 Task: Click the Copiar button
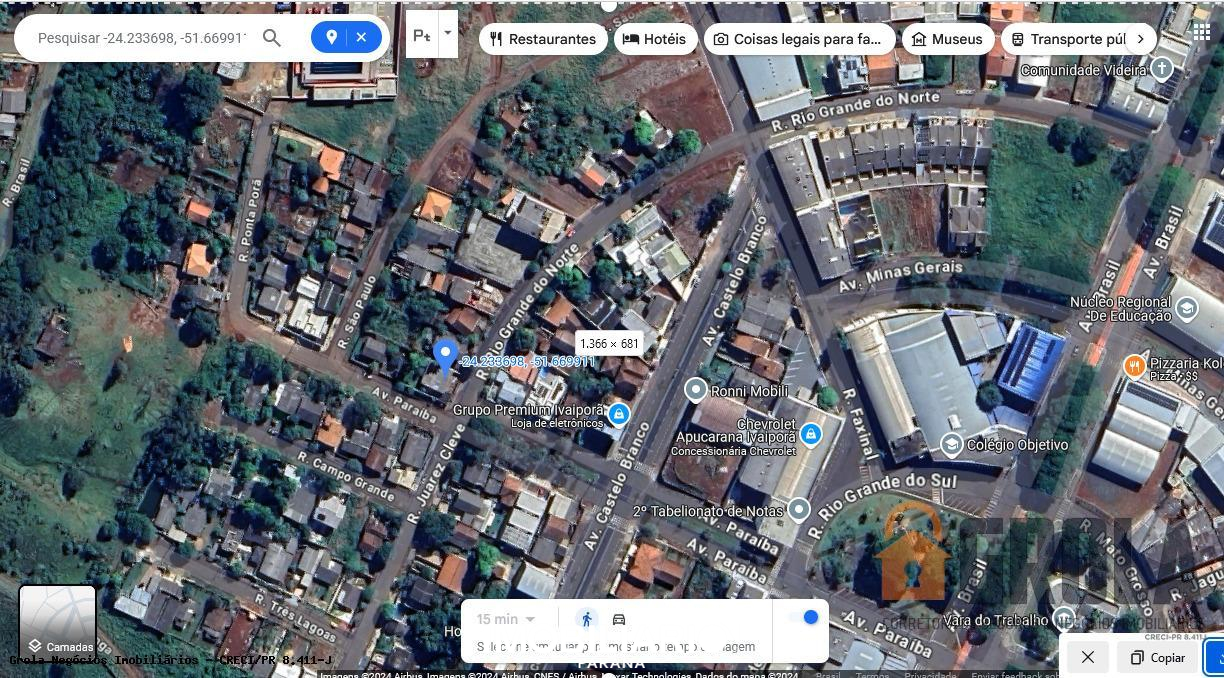(x=1157, y=657)
